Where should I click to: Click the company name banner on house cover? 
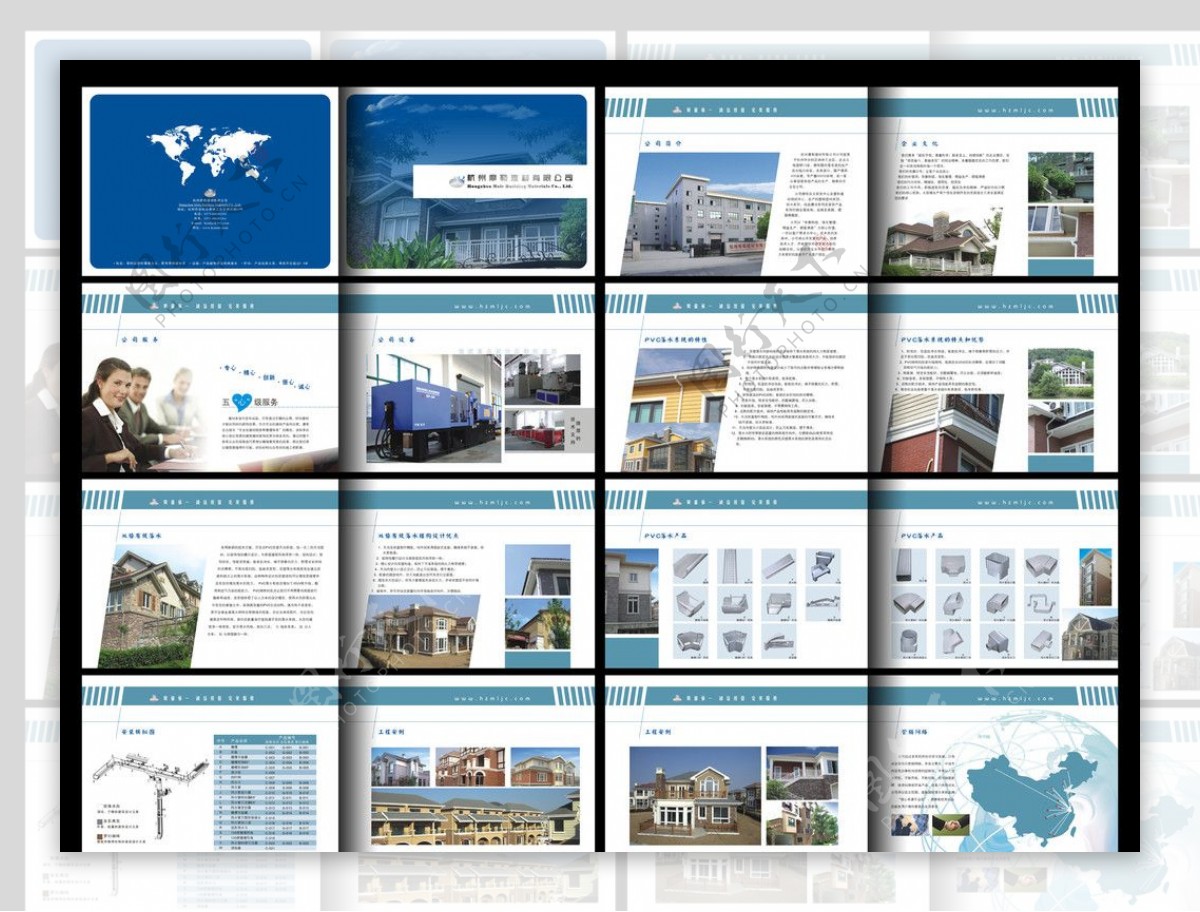pyautogui.click(x=498, y=180)
